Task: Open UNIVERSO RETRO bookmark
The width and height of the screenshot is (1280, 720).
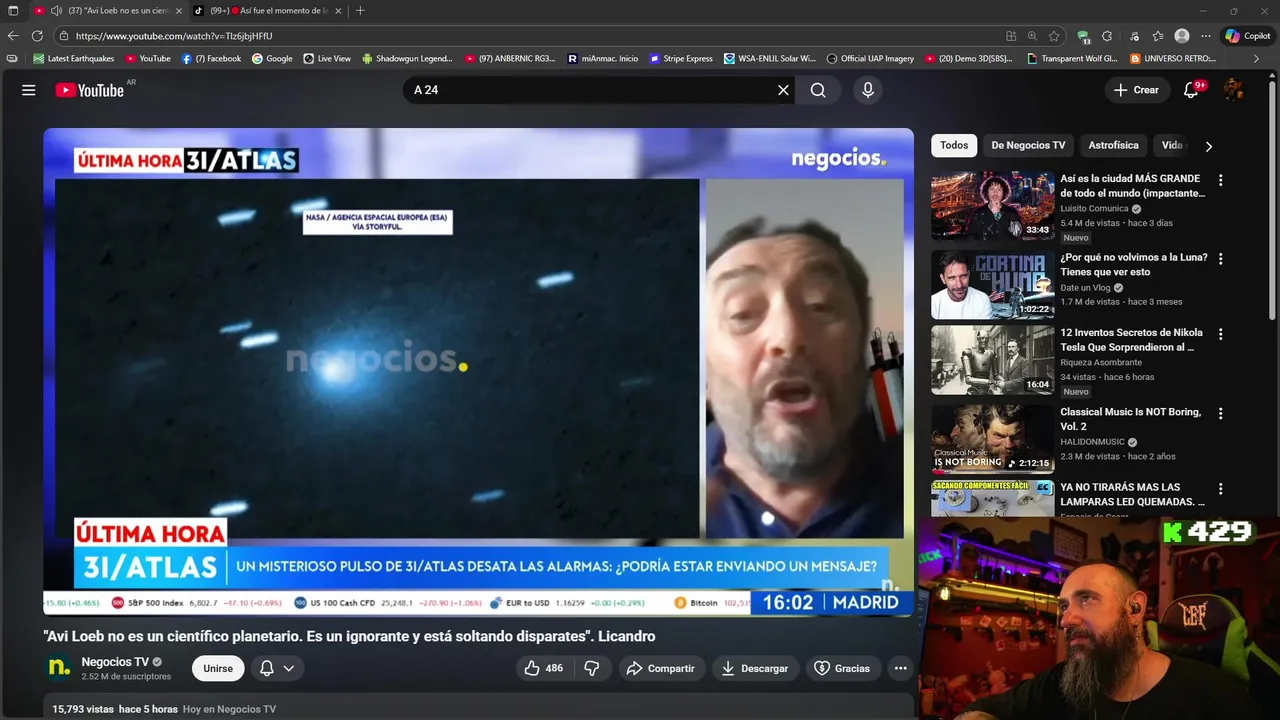Action: (x=1173, y=59)
